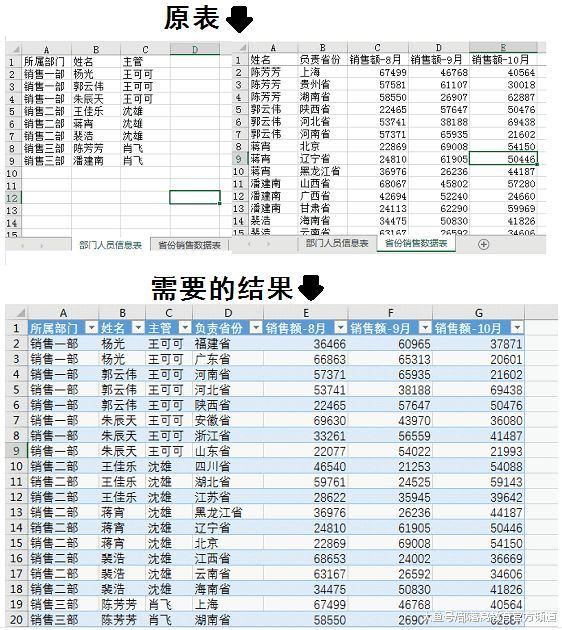This screenshot has width=562, height=630.
Task: Open the 负责省份 filter dropdown
Action: (x=256, y=328)
